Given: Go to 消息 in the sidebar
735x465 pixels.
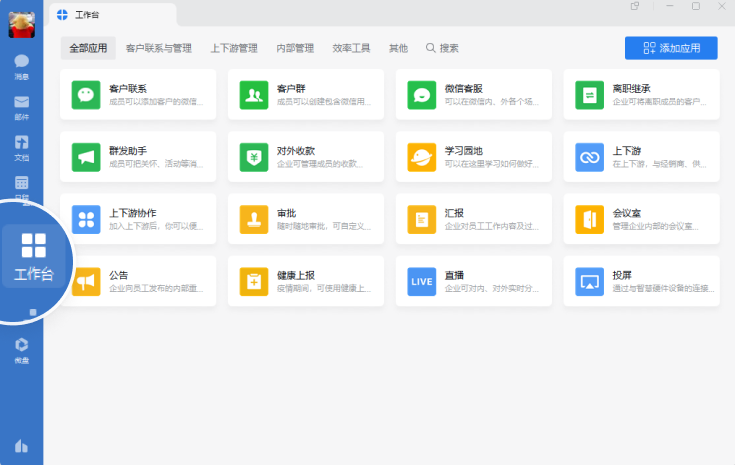Looking at the screenshot, I should click(x=21, y=66).
